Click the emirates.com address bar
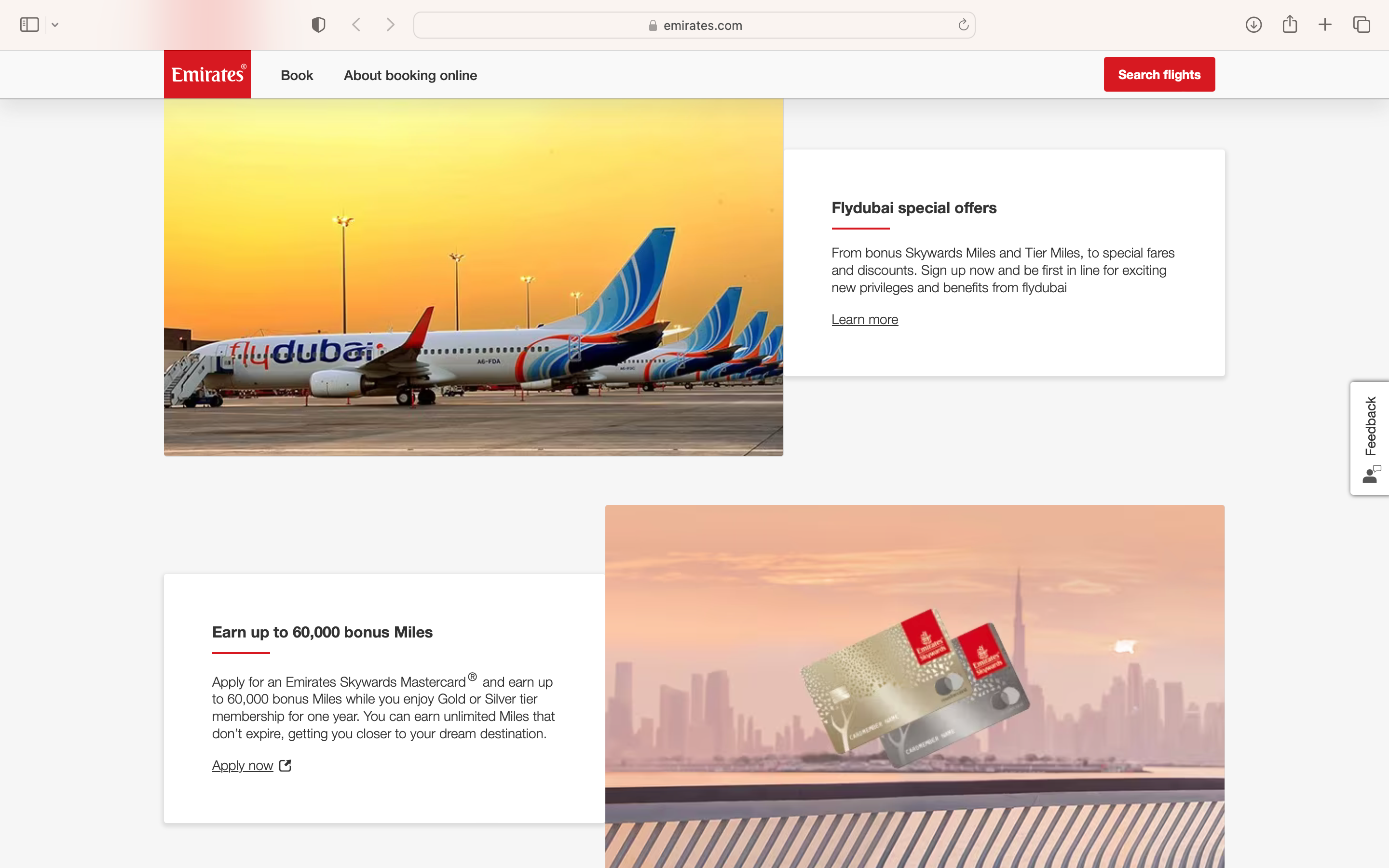The image size is (1389, 868). [694, 25]
